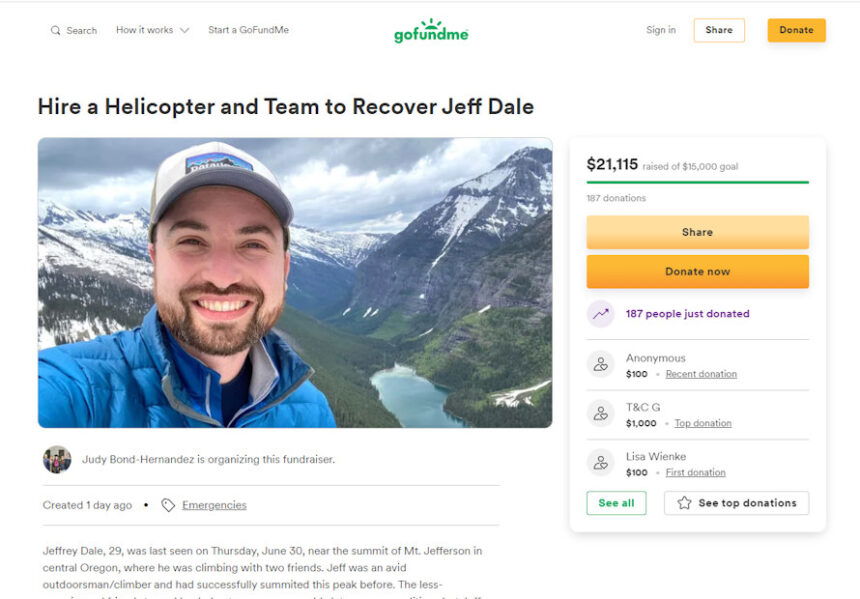Click the organizer Judy Bond-Hernandez profile thumbnail
Viewport: 860px width, 599px height.
pos(57,460)
